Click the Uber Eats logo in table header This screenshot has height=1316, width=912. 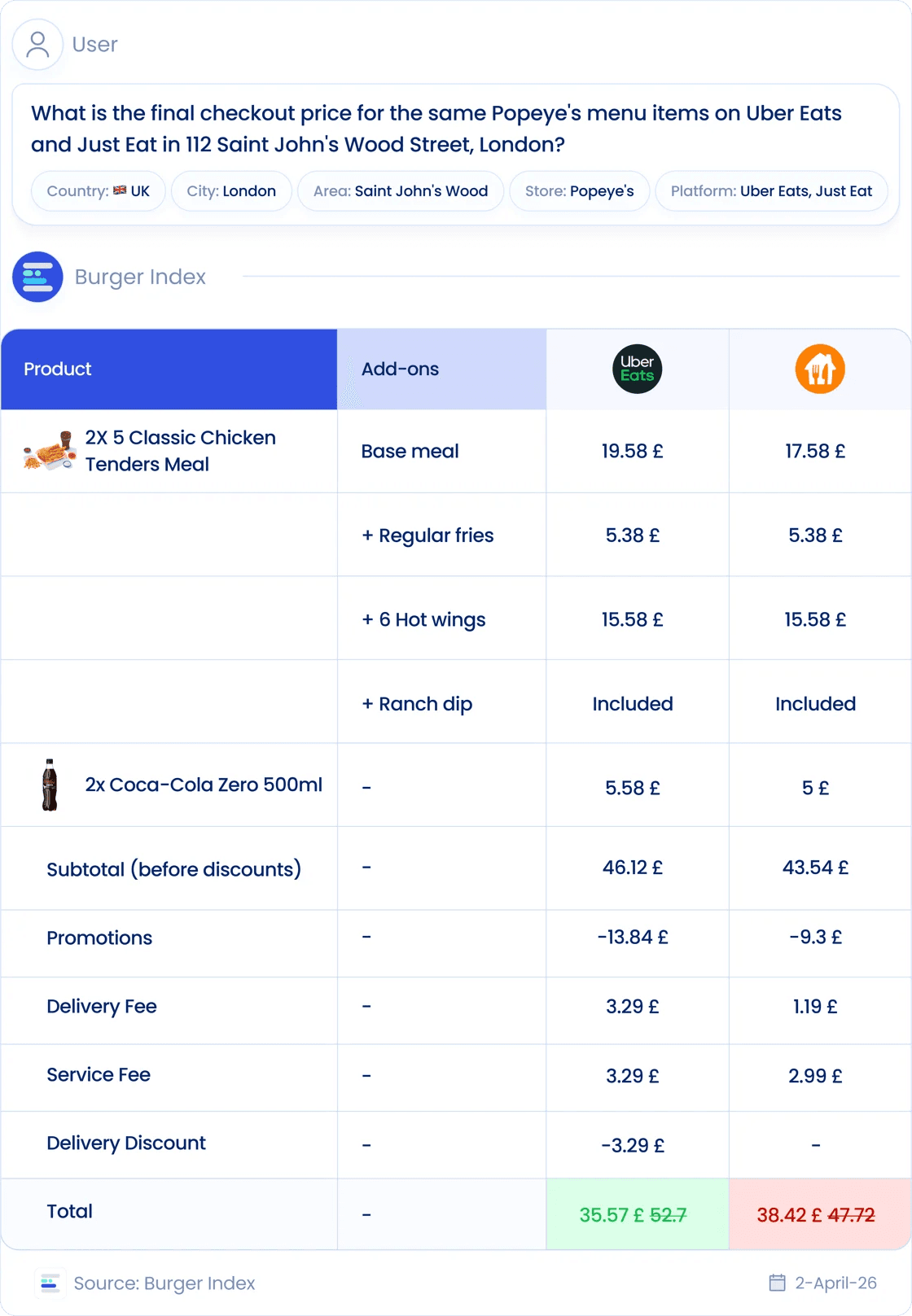(x=637, y=369)
